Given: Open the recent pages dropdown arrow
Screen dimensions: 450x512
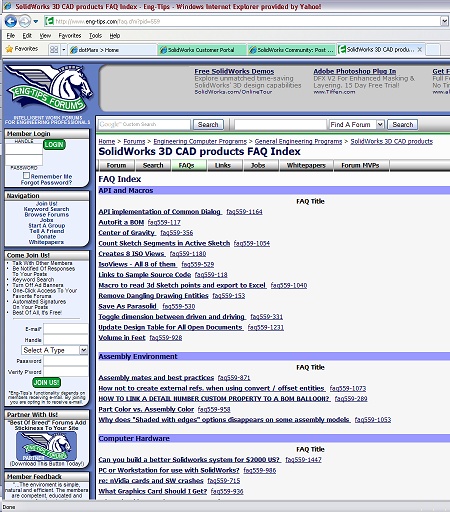Looking at the screenshot, I should point(36,22).
